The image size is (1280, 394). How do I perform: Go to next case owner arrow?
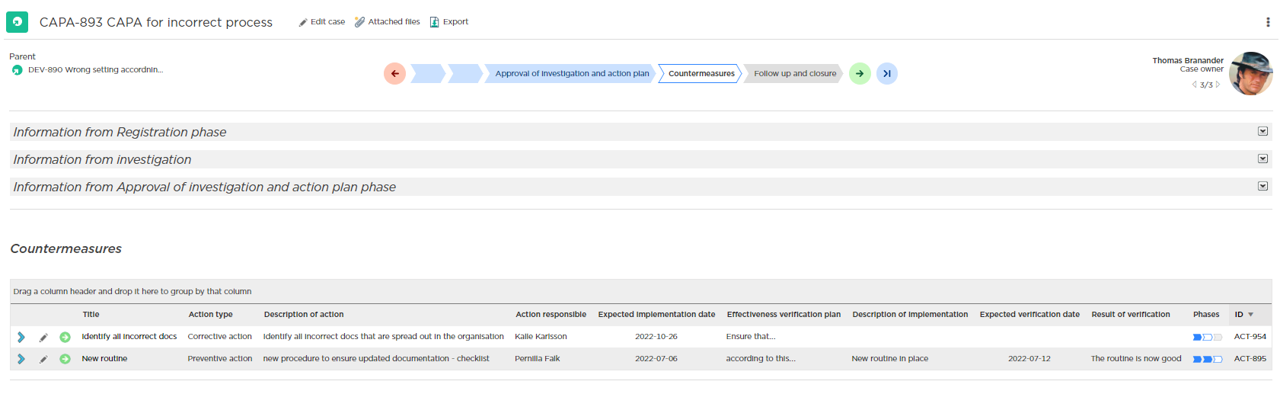tap(1217, 85)
